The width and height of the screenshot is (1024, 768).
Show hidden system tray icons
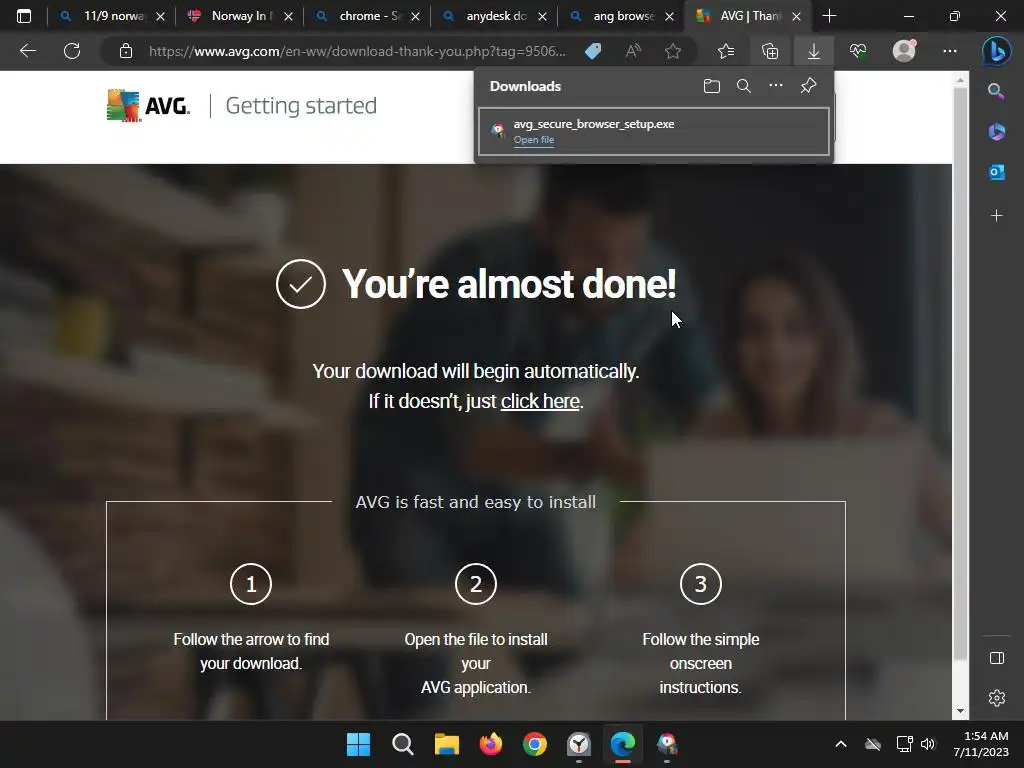[841, 744]
